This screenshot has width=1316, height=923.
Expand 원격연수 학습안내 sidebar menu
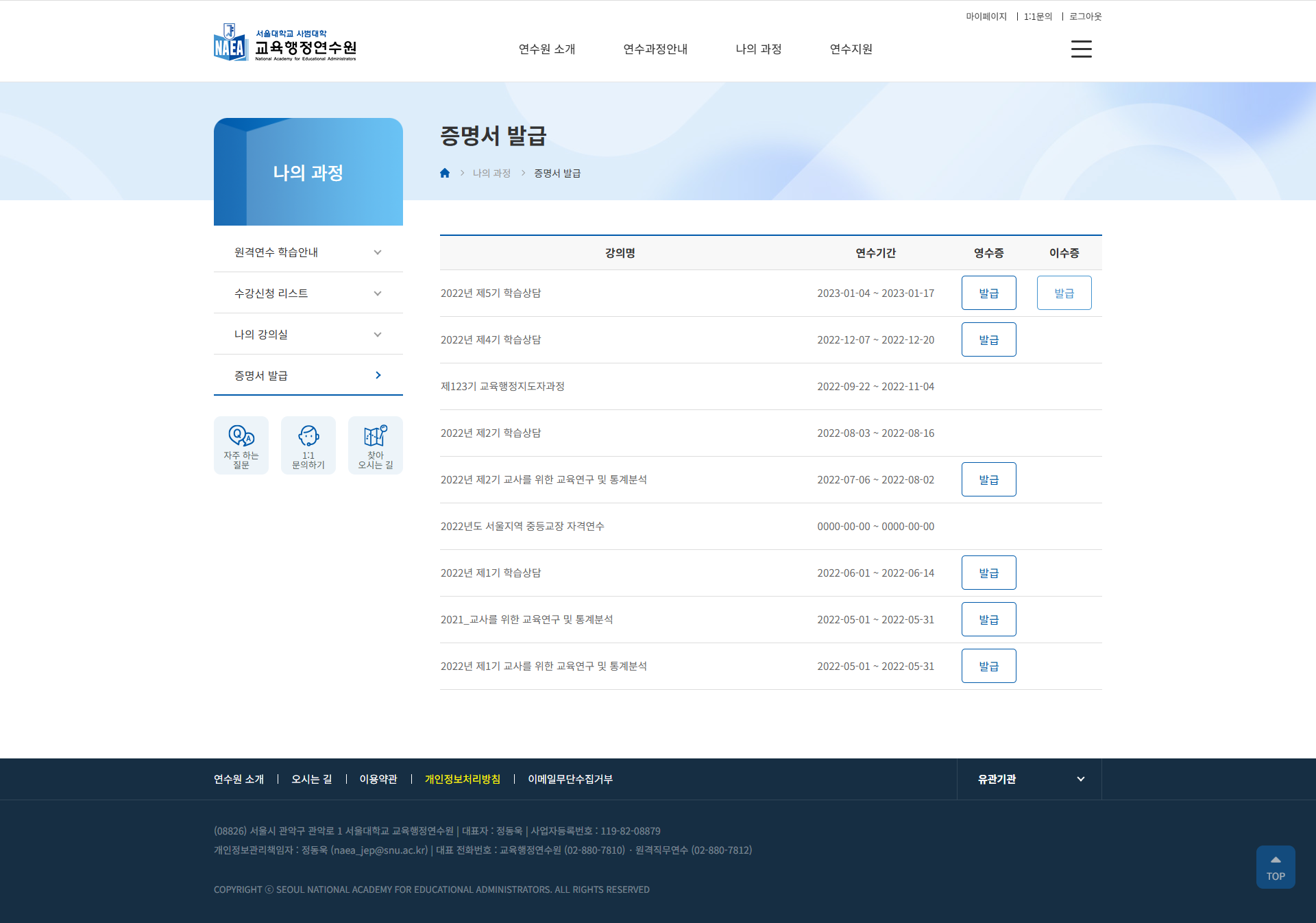tap(378, 252)
